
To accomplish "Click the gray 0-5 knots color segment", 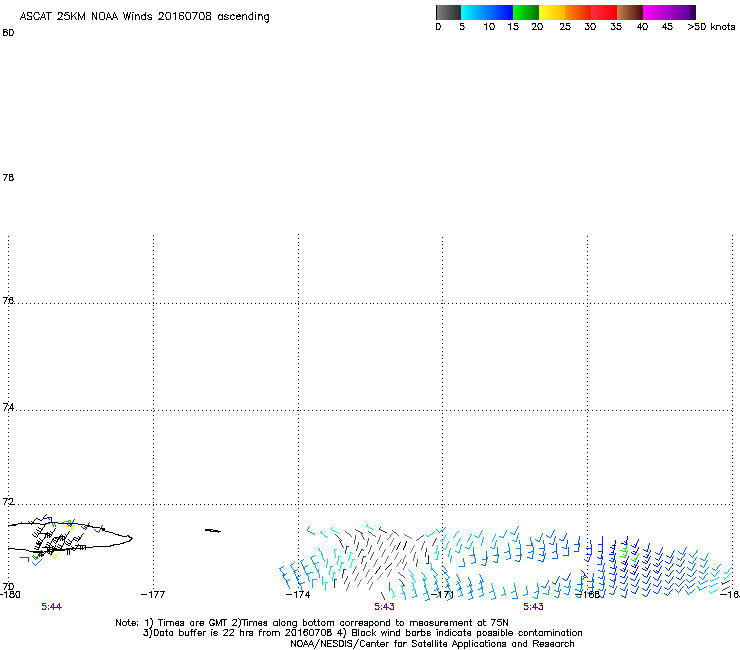I will click(448, 12).
